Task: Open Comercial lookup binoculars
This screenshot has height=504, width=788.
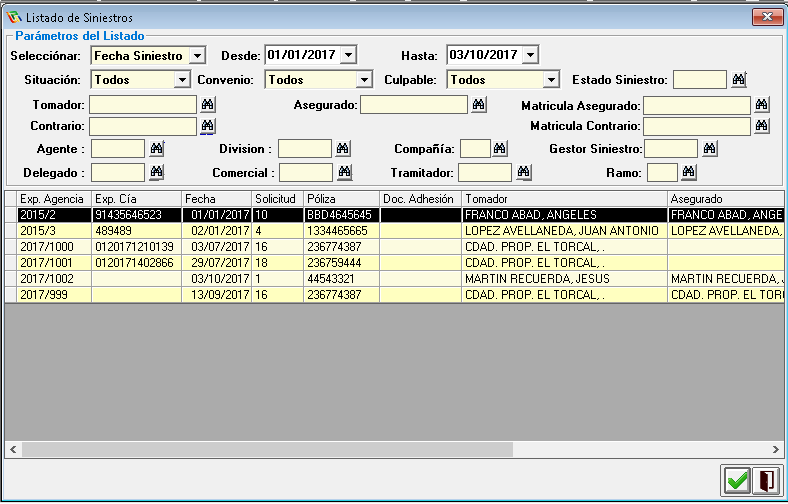Action: (x=344, y=172)
